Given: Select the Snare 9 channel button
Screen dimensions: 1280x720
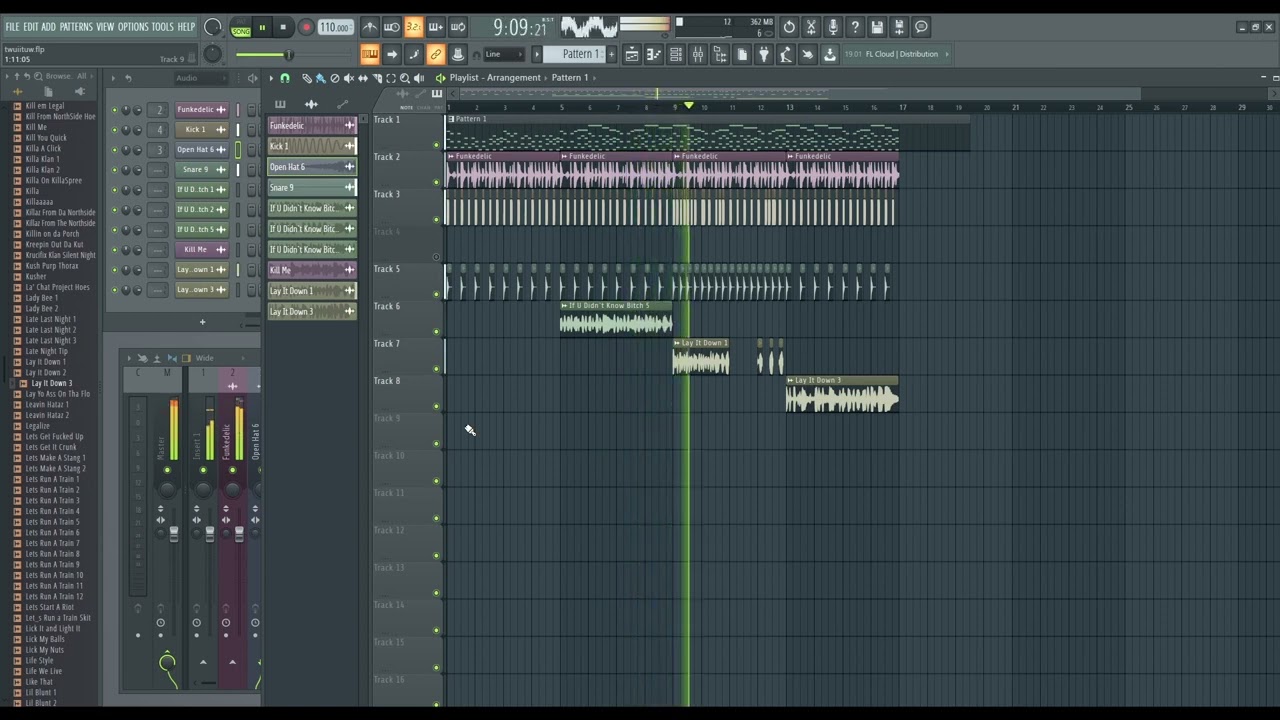Looking at the screenshot, I should tap(201, 169).
